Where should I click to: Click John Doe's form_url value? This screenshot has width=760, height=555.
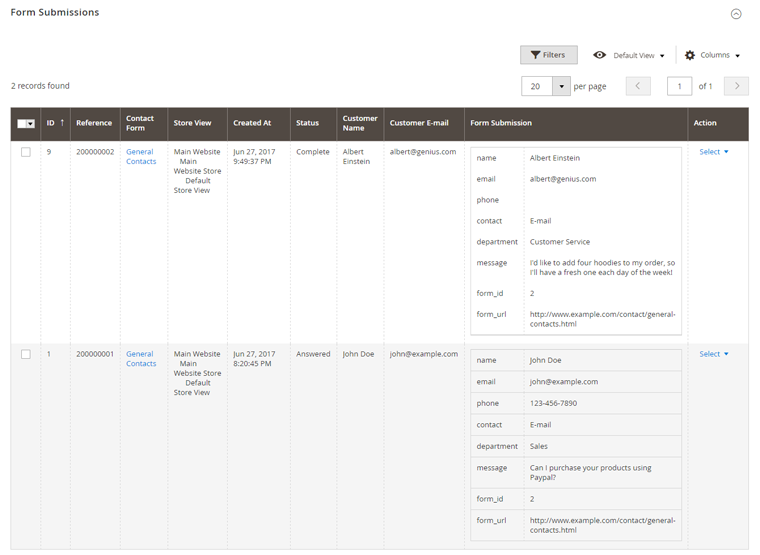click(602, 525)
